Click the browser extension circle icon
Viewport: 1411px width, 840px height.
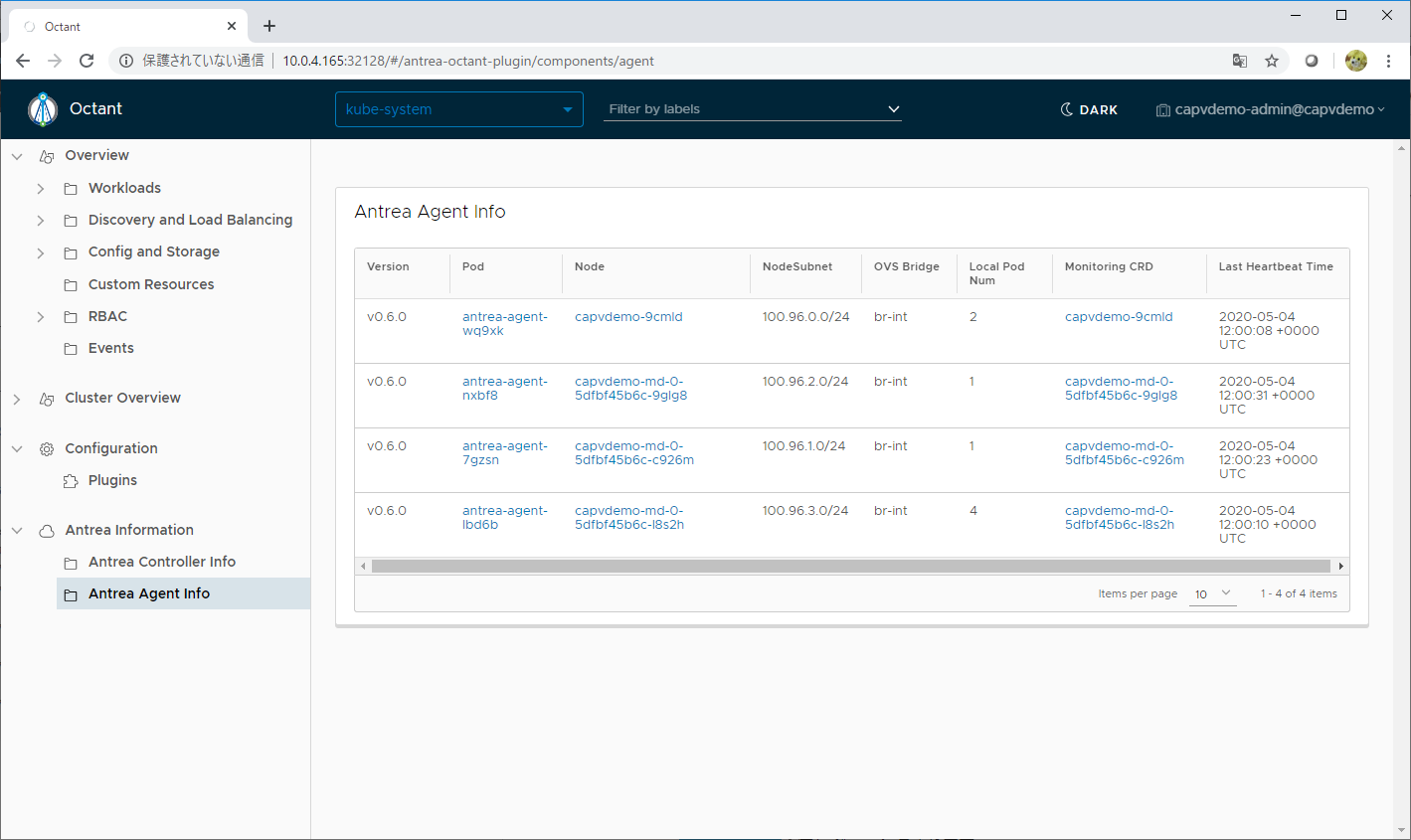1312,61
